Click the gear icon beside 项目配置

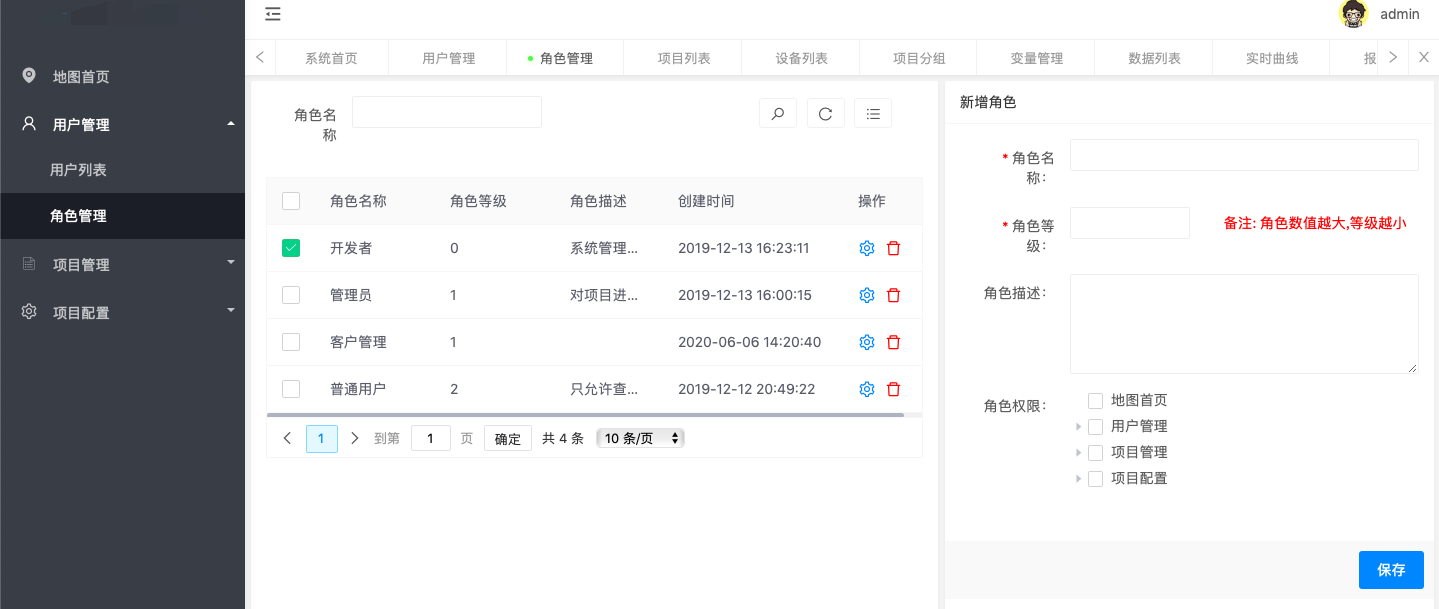29,312
